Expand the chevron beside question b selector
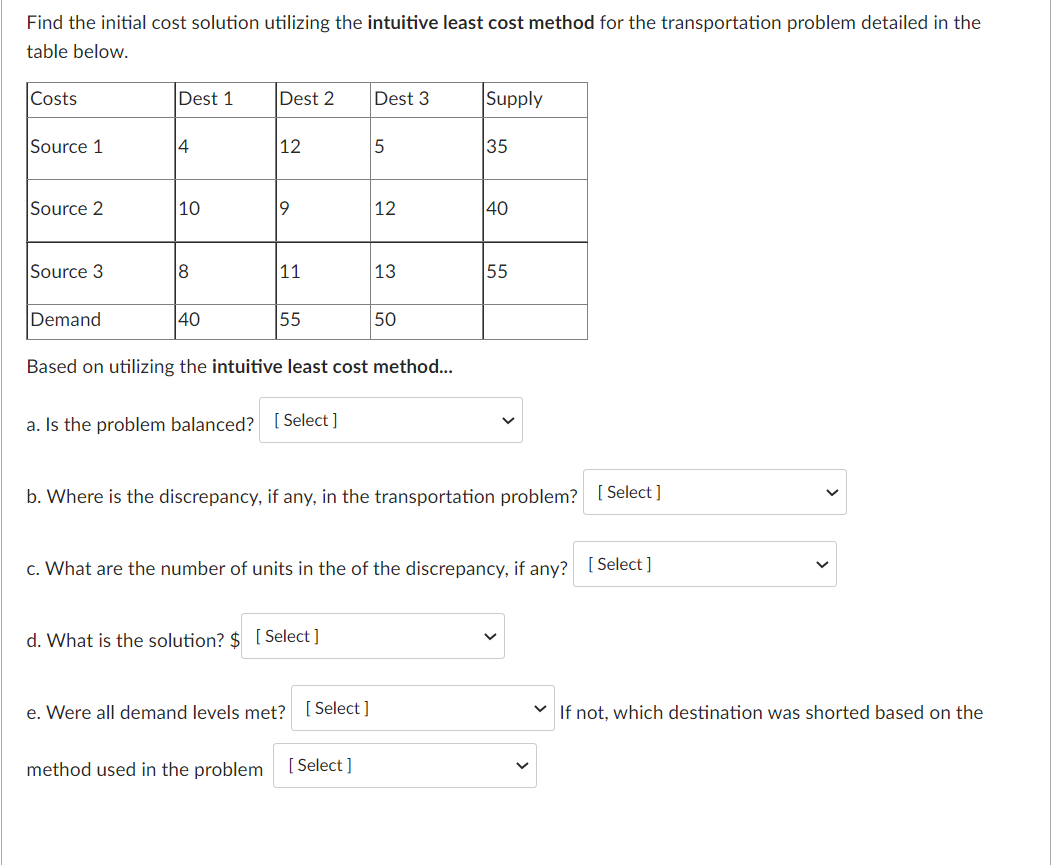Image resolution: width=1062 pixels, height=865 pixels. 833,492
